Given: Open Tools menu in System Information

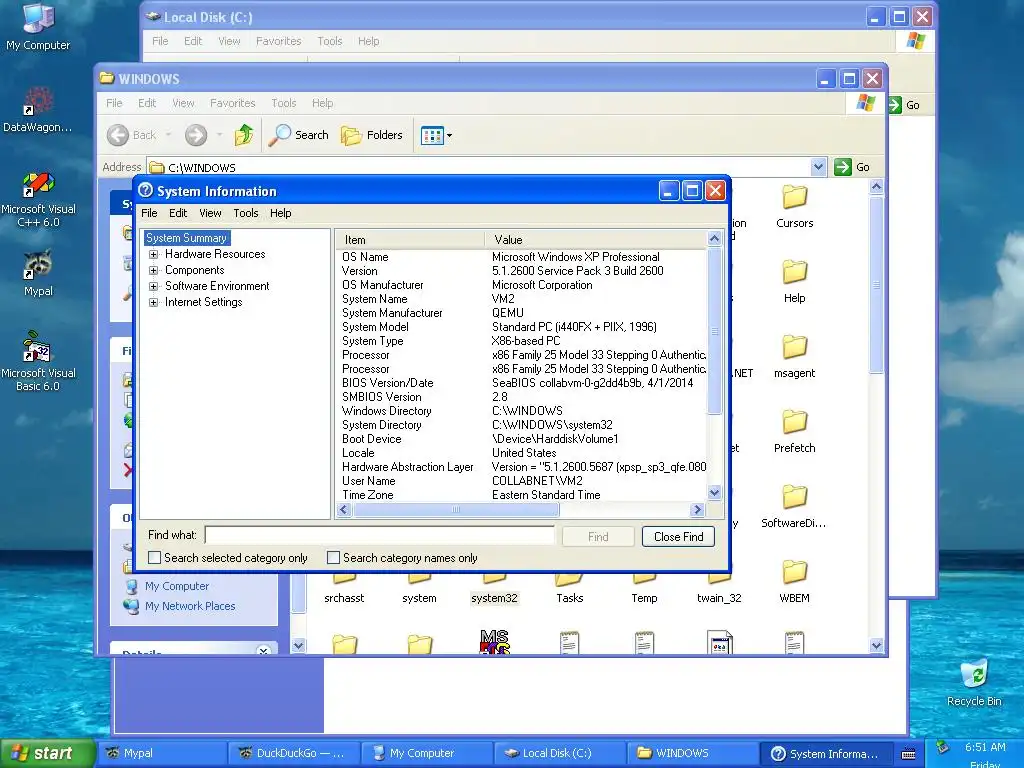Looking at the screenshot, I should point(246,213).
